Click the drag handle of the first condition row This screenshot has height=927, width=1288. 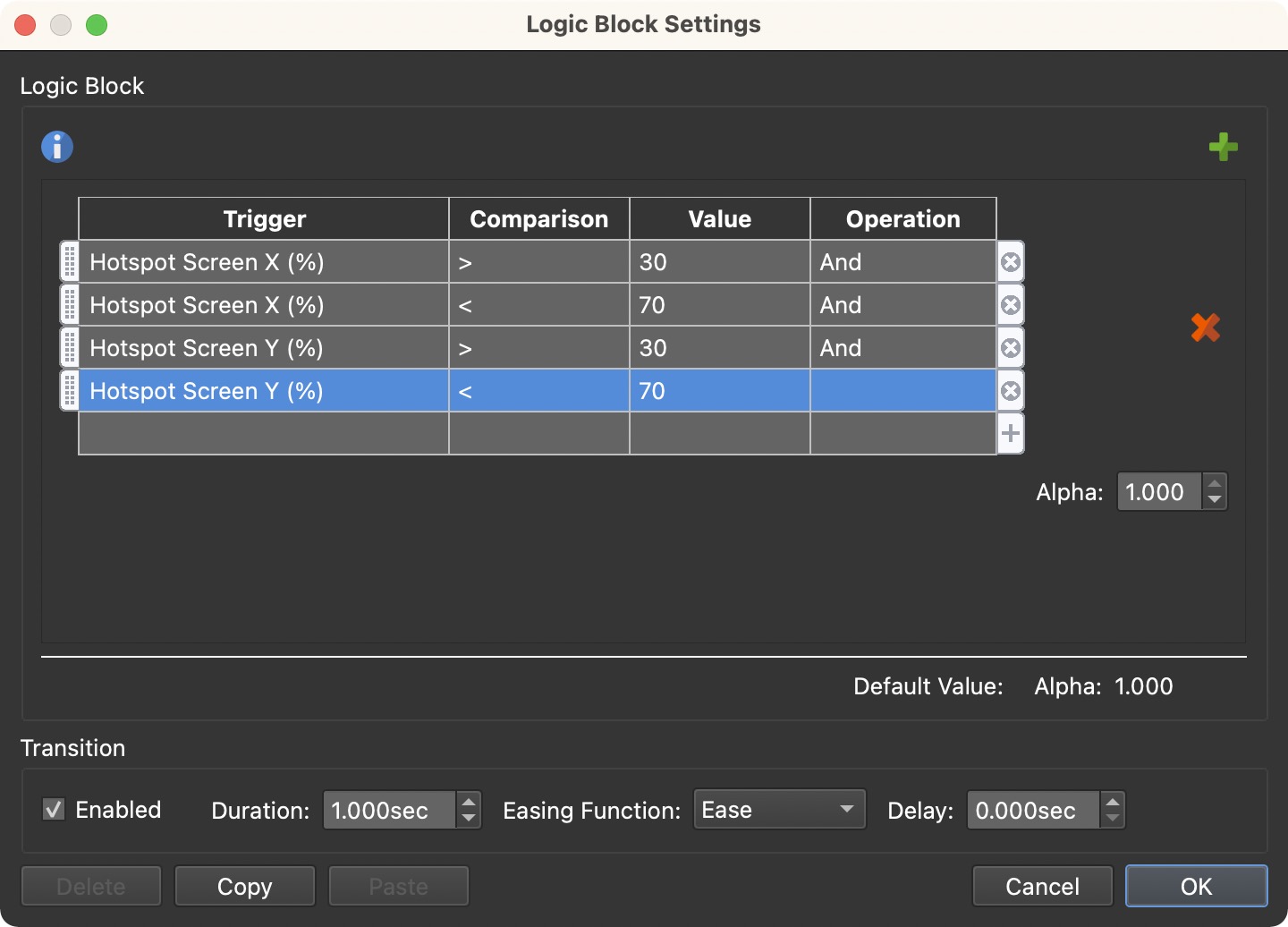click(x=69, y=261)
